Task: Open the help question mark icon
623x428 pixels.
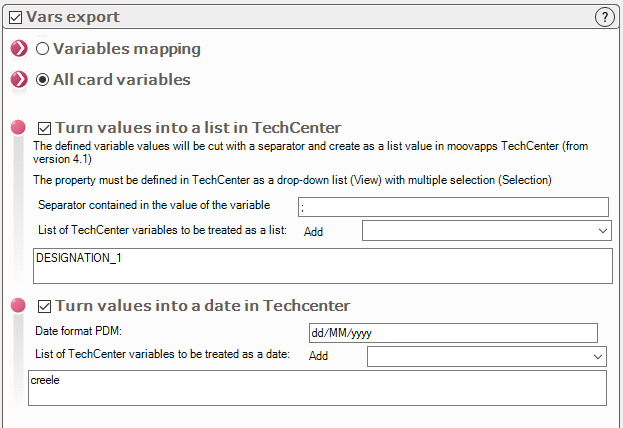Action: pos(603,17)
